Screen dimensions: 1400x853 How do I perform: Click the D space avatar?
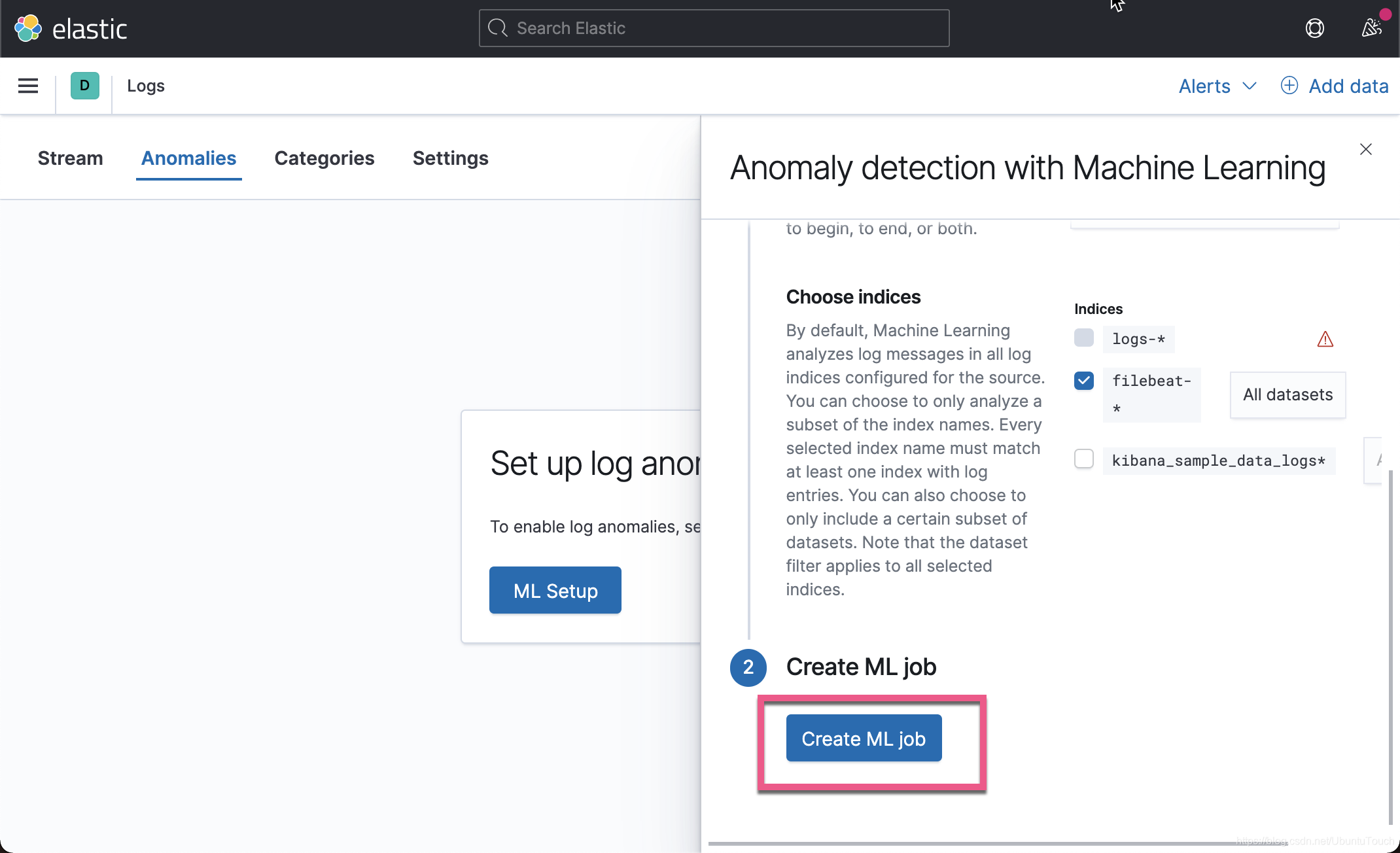tap(84, 86)
